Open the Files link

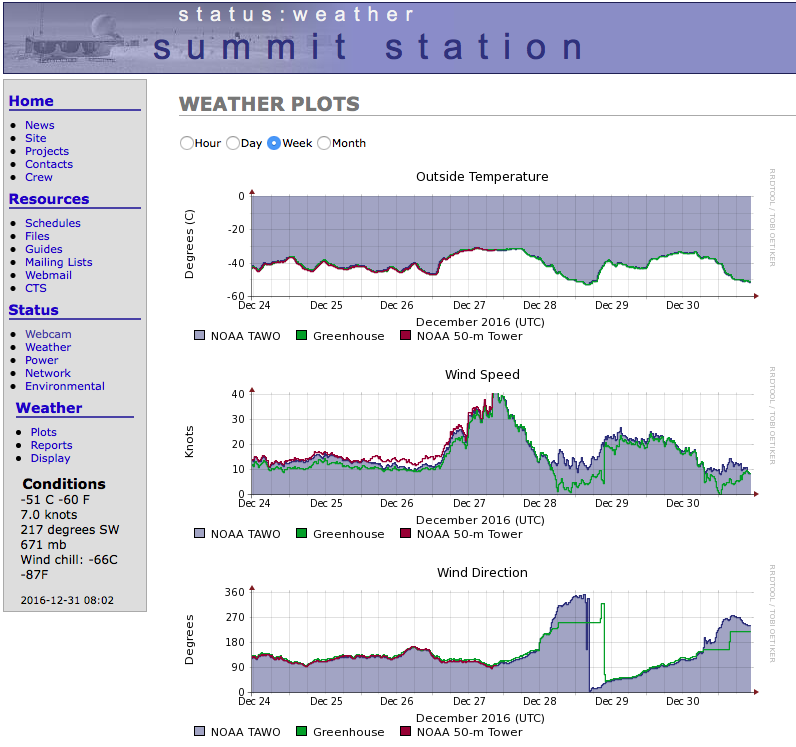pyautogui.click(x=37, y=236)
